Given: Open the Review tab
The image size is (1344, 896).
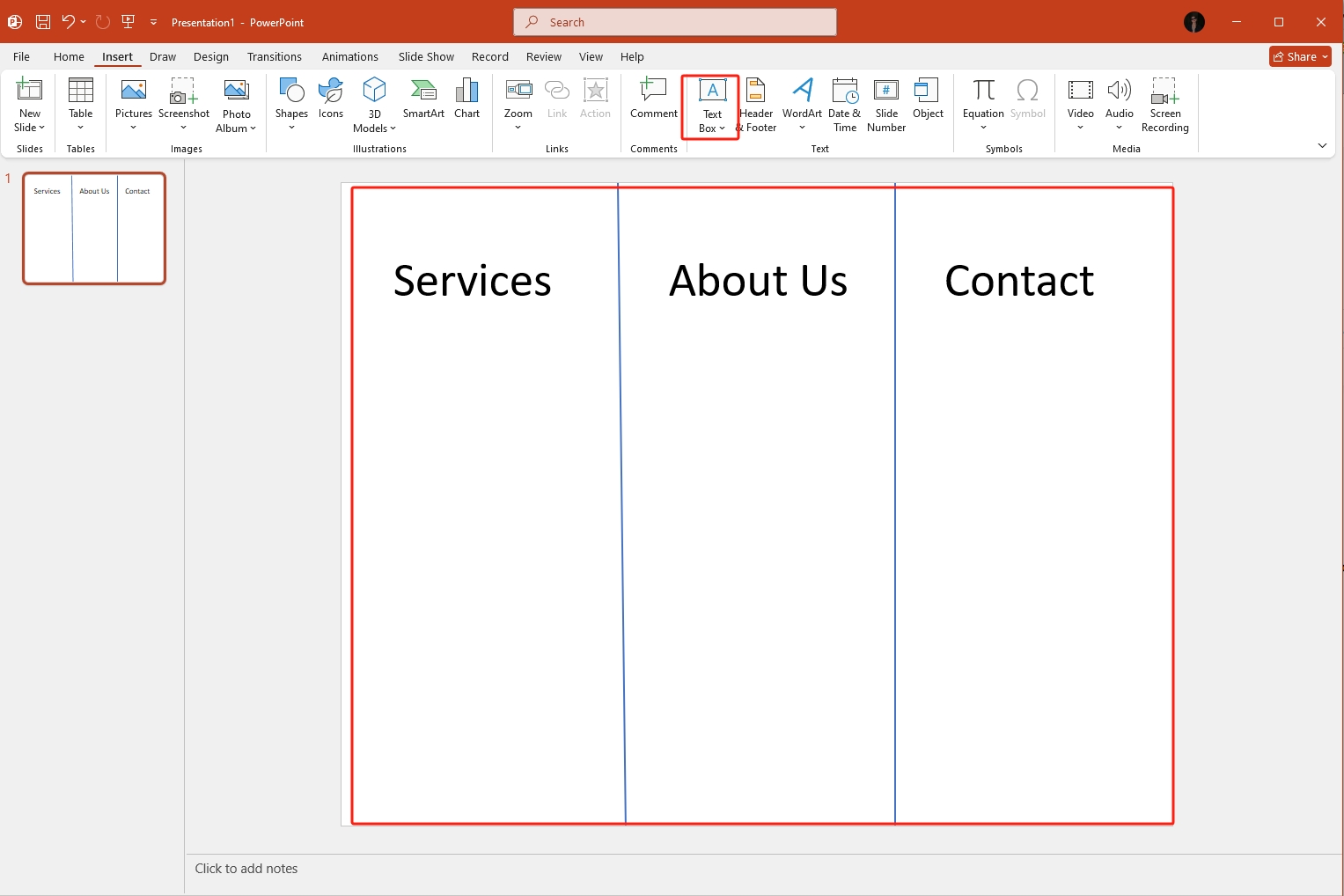Looking at the screenshot, I should pos(544,56).
